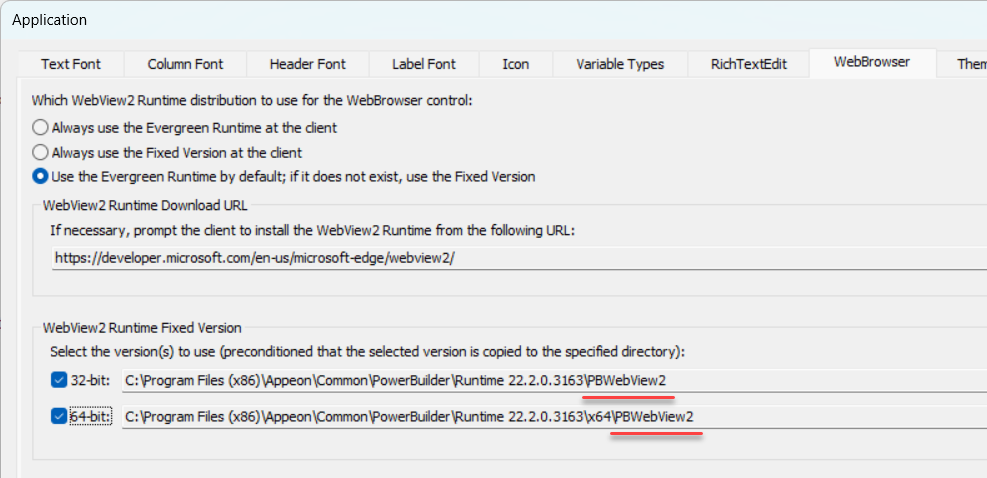987x478 pixels.
Task: Select Evergreen Runtime by default radio button
Action: (41, 177)
